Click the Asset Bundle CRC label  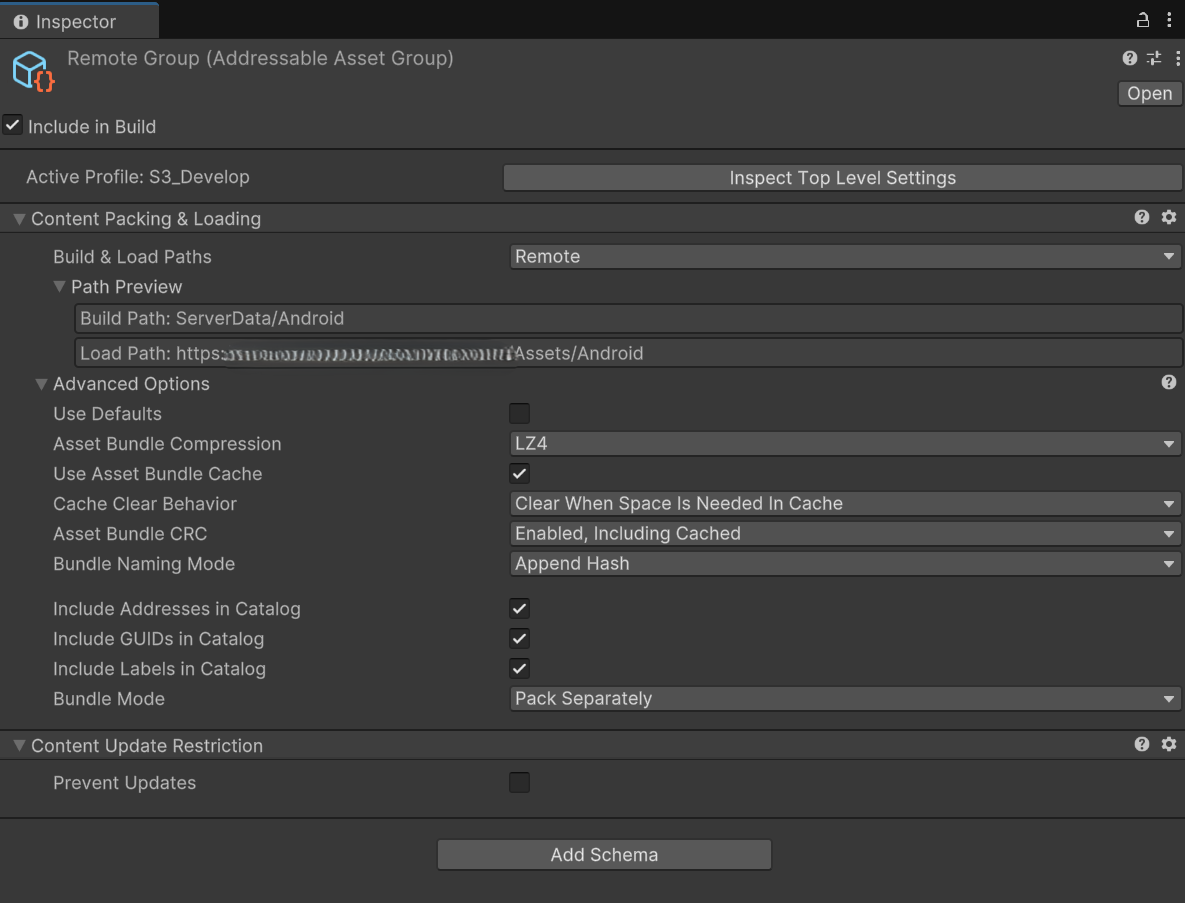pos(130,533)
